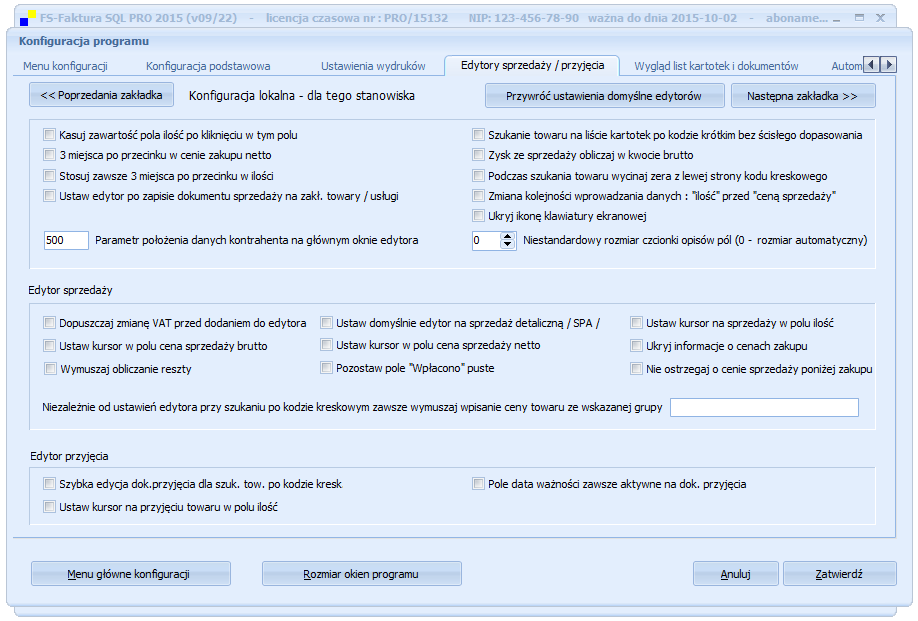Select the Edytory sprzedaży / przyjęcia tab
This screenshot has height=621, width=918.
pyautogui.click(x=532, y=66)
